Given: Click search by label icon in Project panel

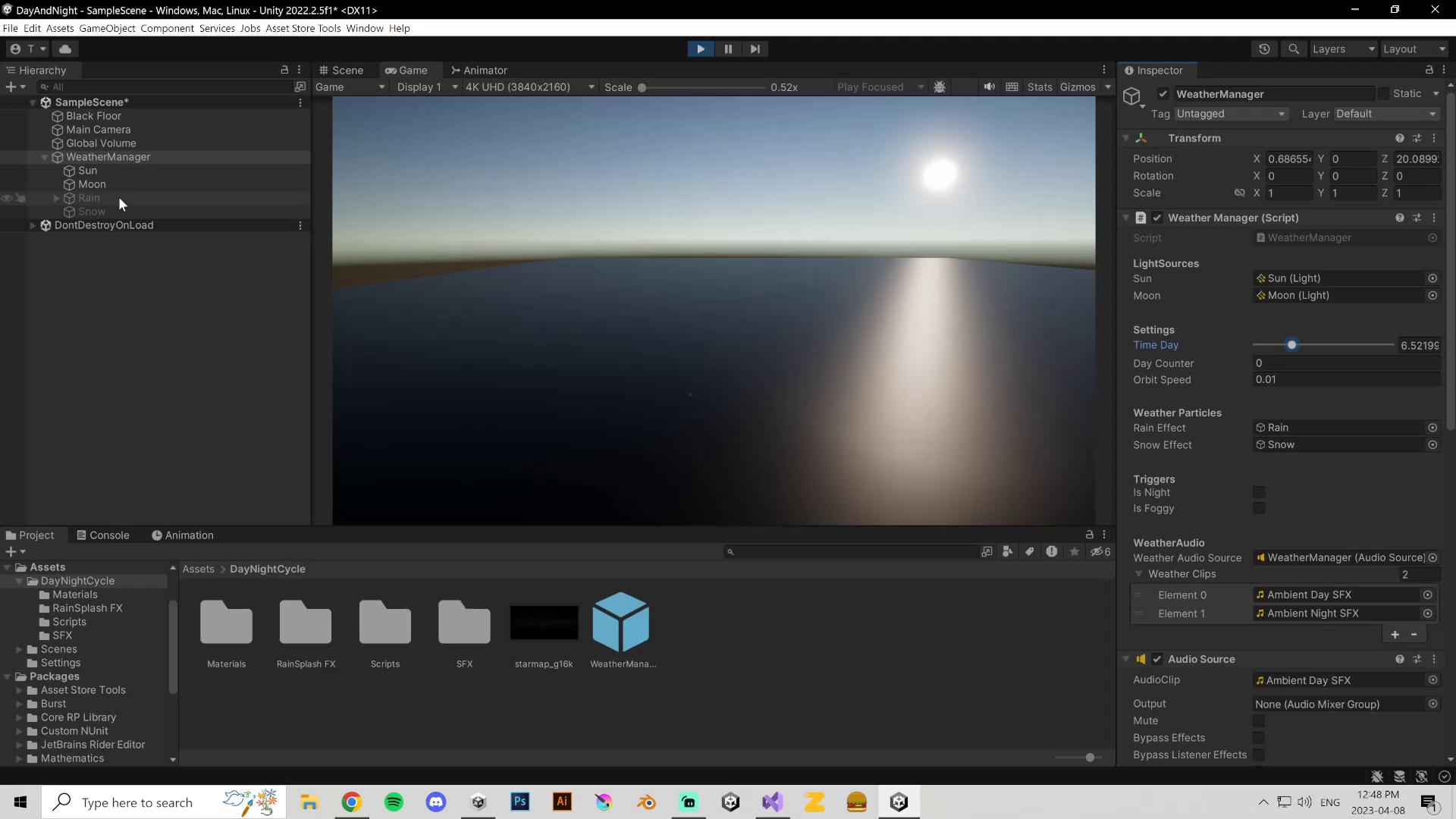Looking at the screenshot, I should [1029, 551].
